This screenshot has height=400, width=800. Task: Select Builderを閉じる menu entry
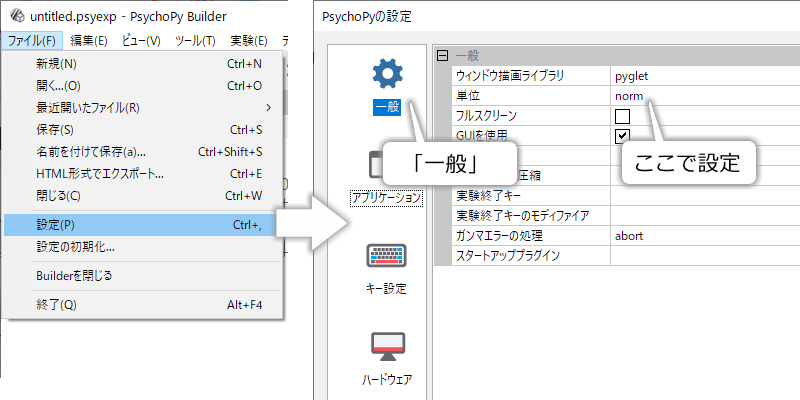(143, 276)
